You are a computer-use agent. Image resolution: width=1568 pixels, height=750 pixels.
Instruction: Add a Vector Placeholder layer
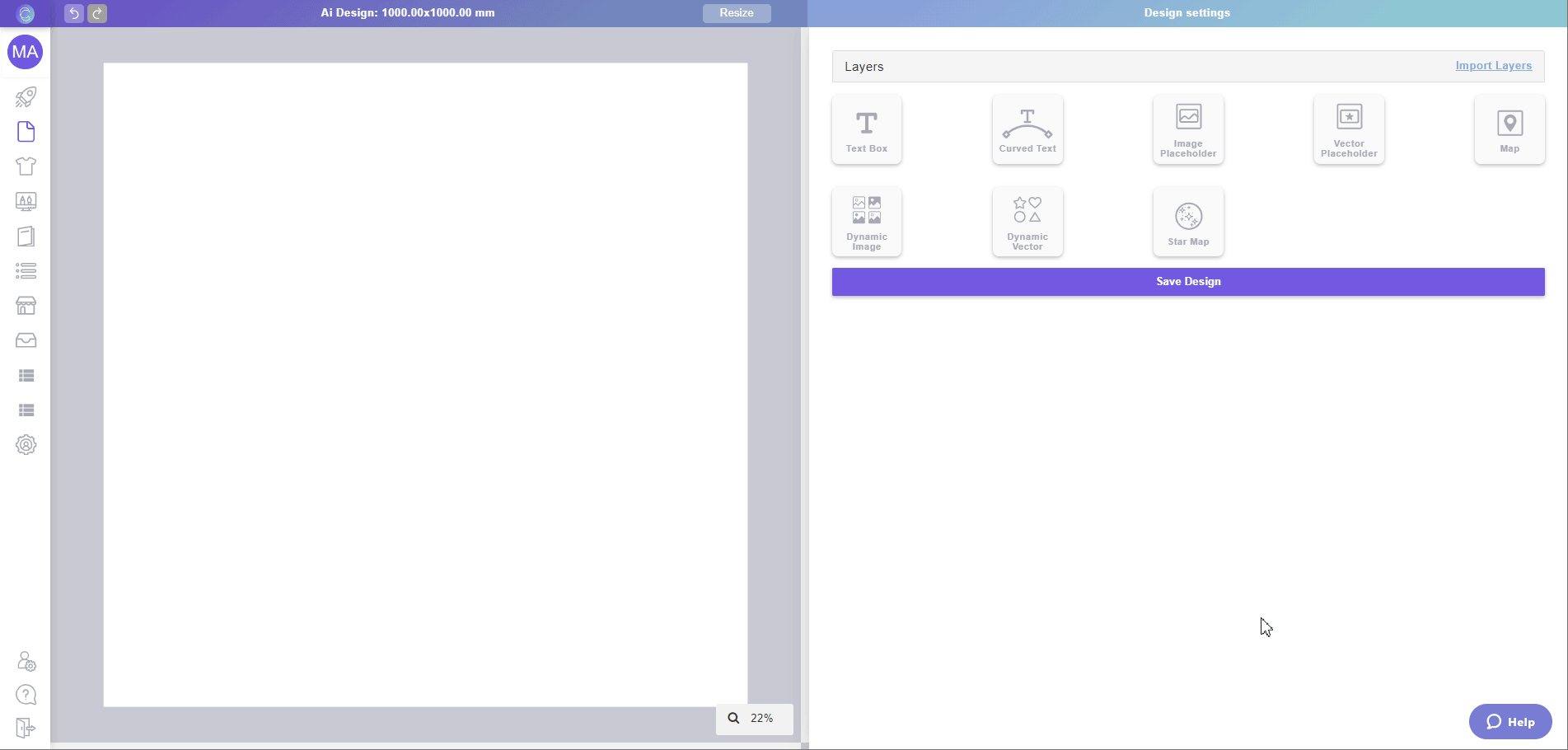[1348, 129]
